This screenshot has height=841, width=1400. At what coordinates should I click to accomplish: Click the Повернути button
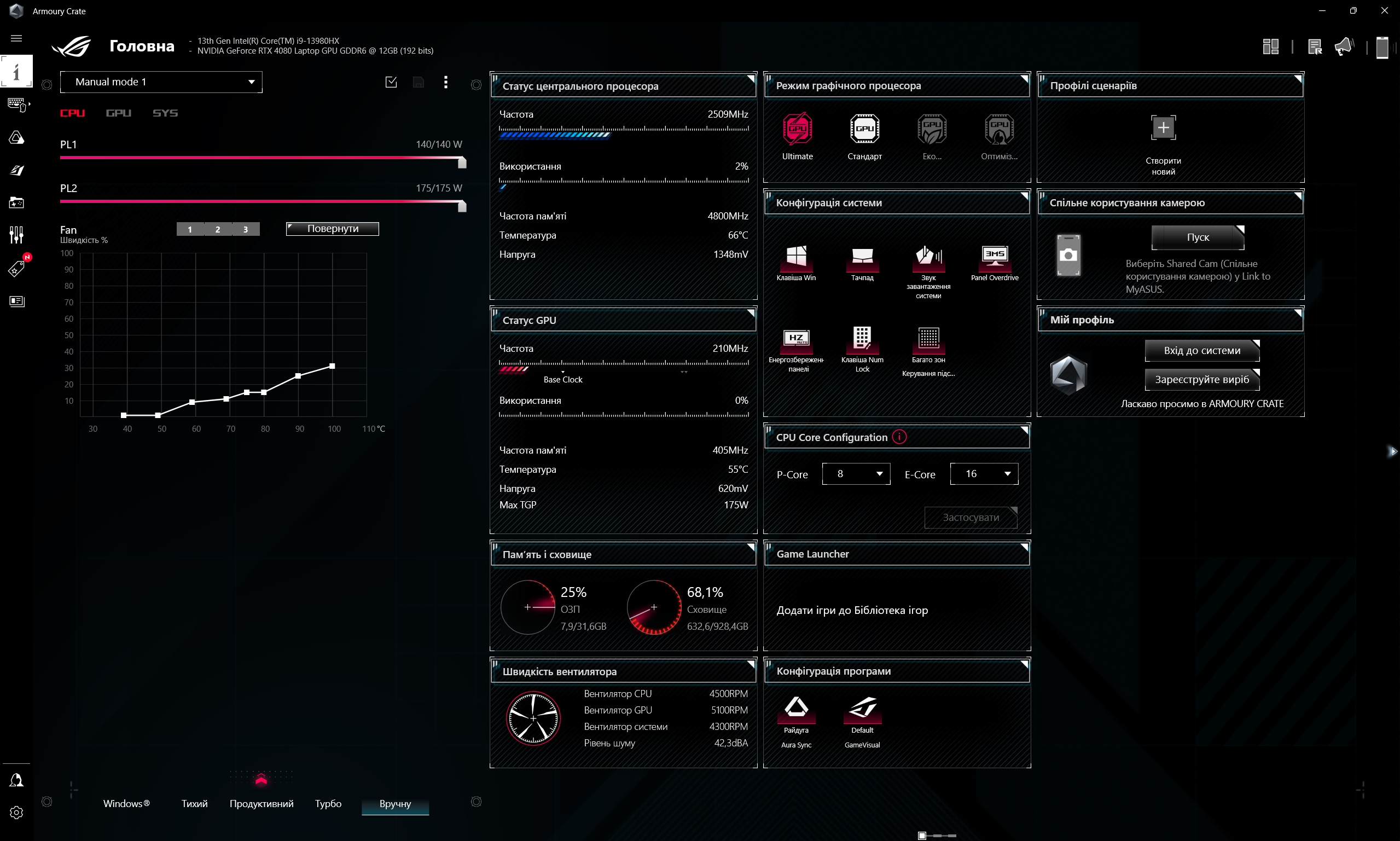[333, 228]
